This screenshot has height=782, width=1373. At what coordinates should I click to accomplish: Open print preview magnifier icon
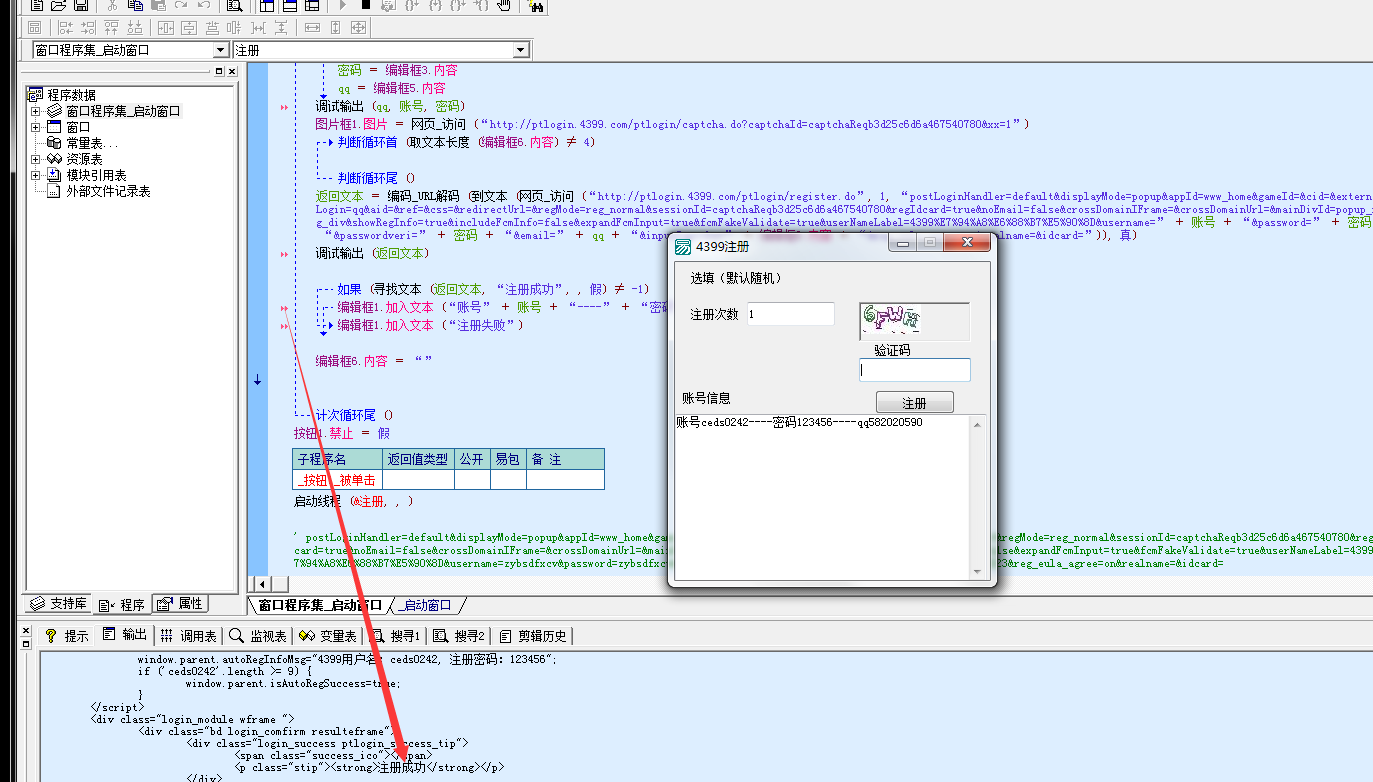click(x=234, y=5)
